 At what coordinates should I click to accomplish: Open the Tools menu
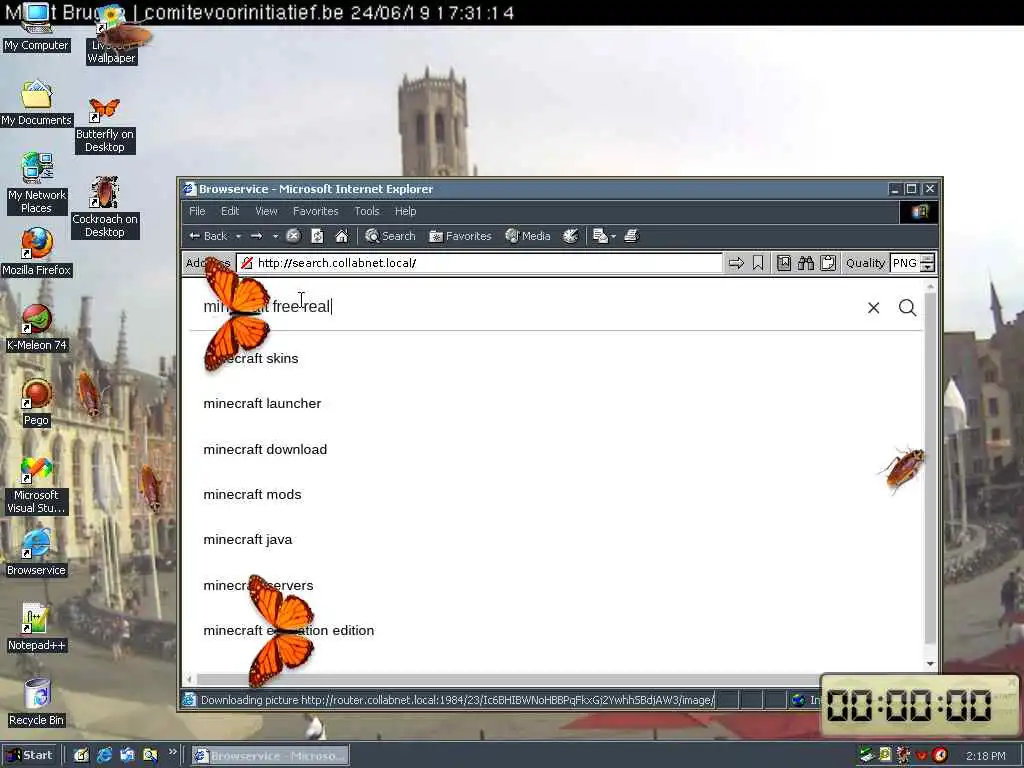tap(366, 211)
